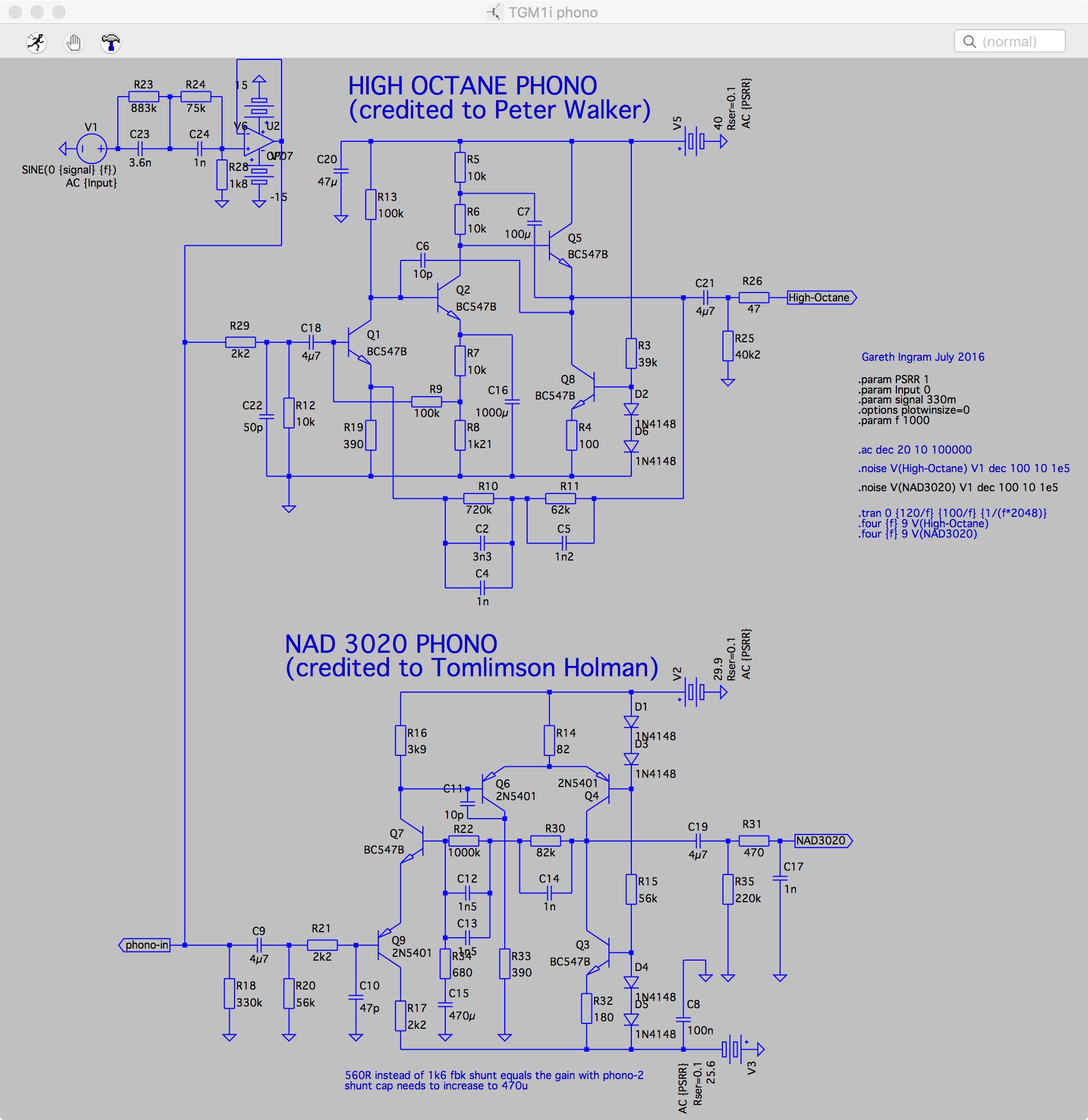
Task: Select voltage source V1 symbol
Action: tap(92, 148)
